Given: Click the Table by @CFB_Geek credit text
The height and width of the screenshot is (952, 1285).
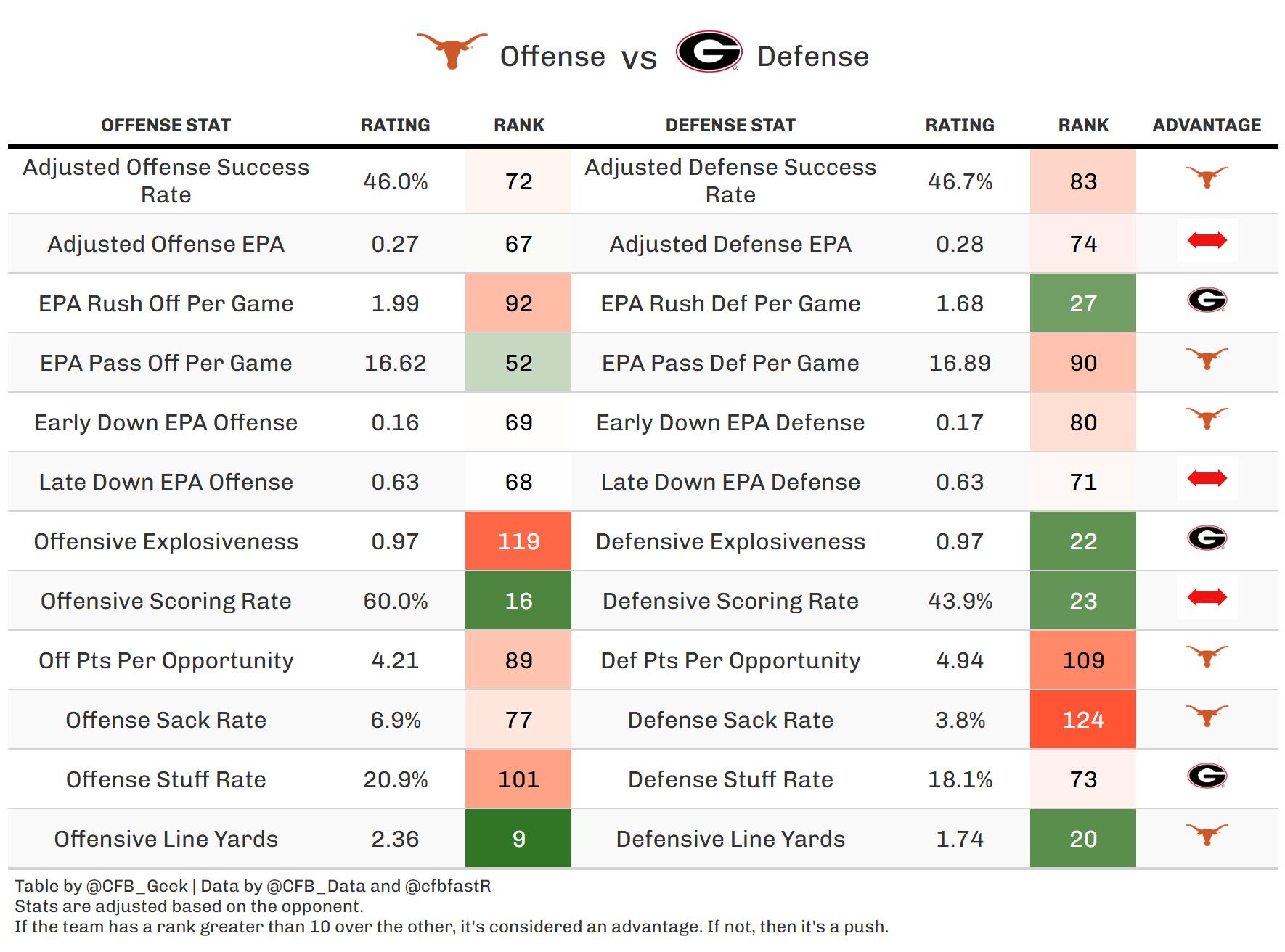Looking at the screenshot, I should (102, 886).
